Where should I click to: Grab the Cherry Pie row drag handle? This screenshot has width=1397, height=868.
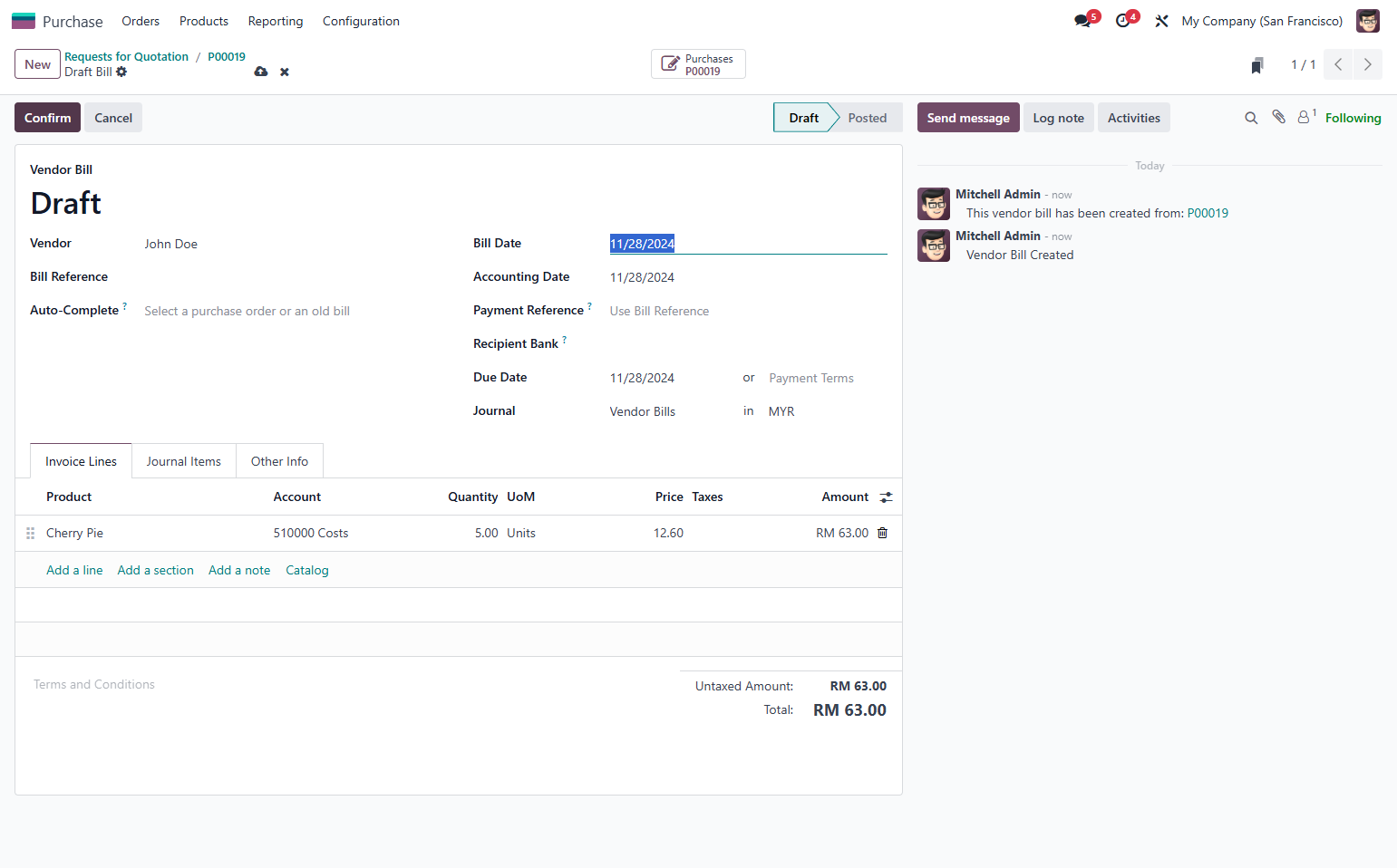[30, 534]
